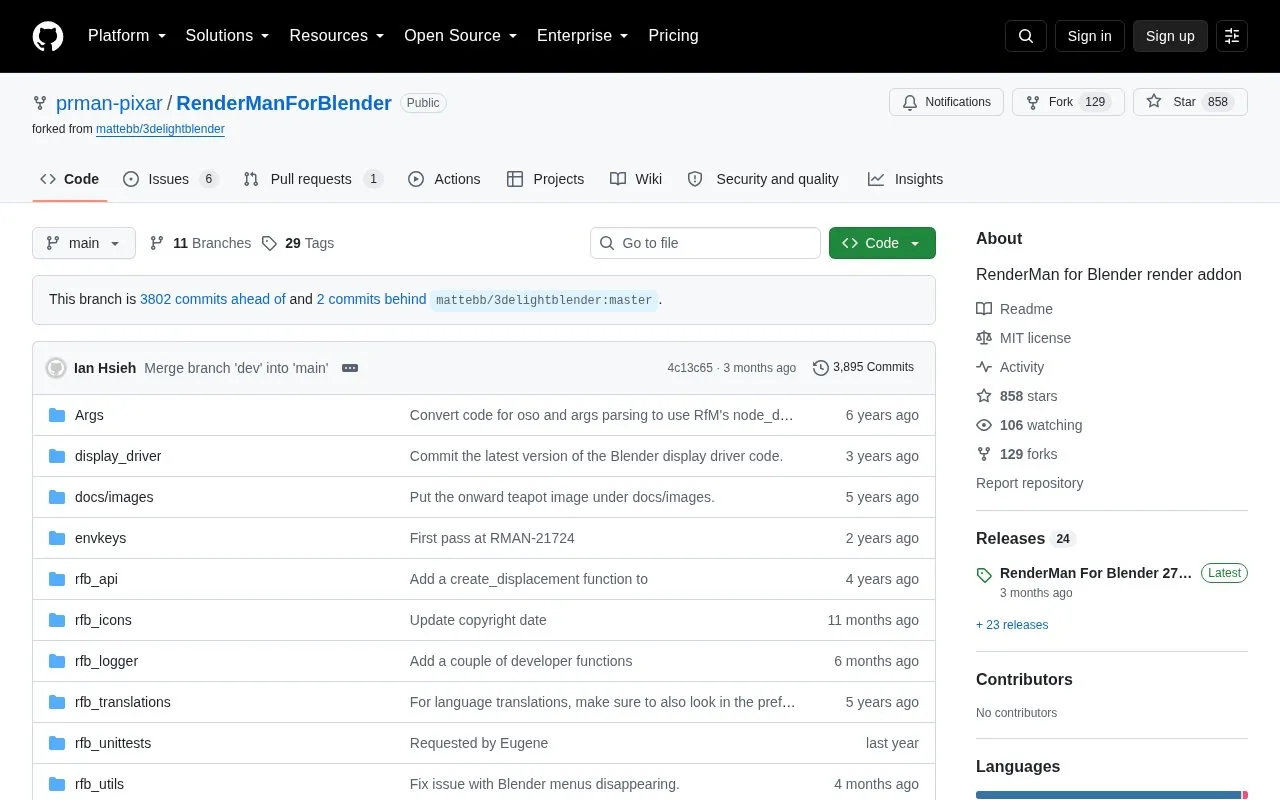Click the Languages color bar
The height and width of the screenshot is (800, 1280).
pyautogui.click(x=1112, y=795)
